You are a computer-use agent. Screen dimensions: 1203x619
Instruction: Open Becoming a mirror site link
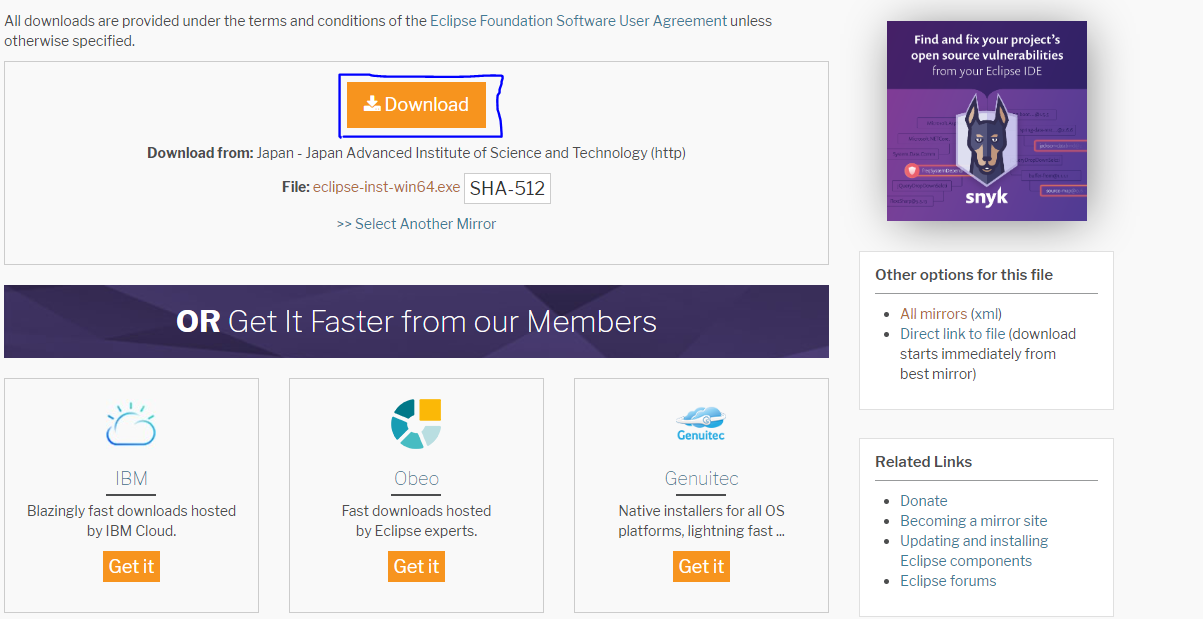[974, 521]
